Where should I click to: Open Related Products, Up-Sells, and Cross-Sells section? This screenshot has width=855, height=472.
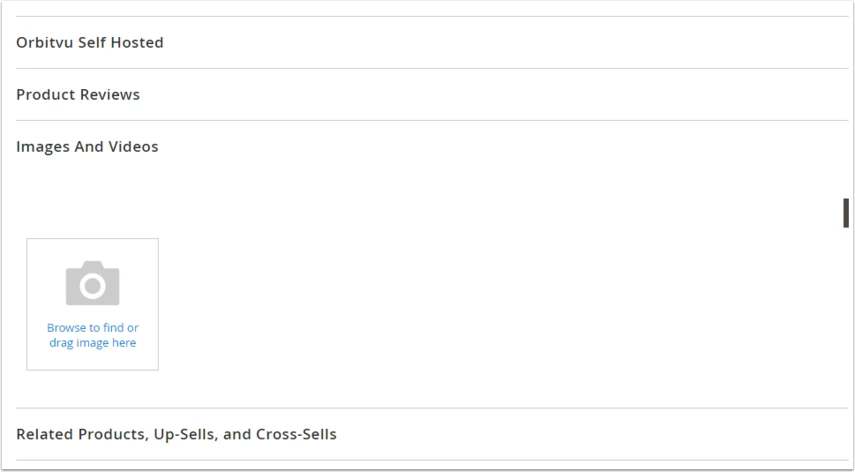click(x=432, y=434)
